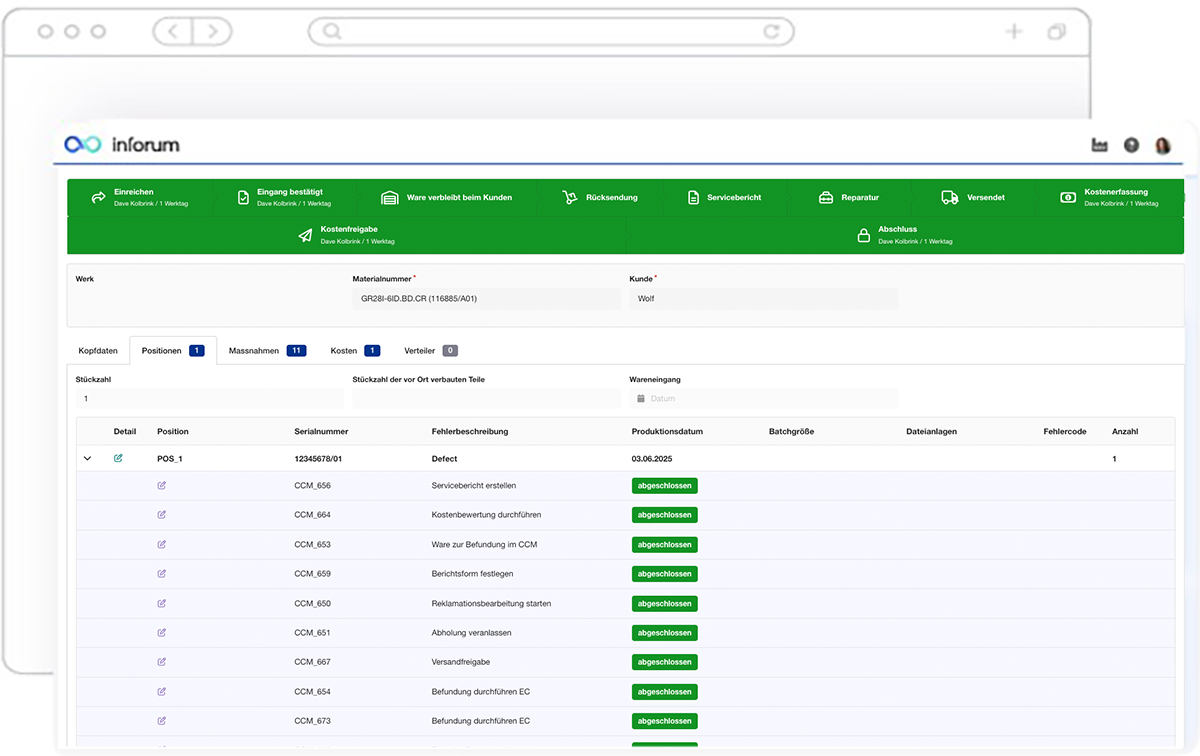
Task: Open the Kopfdaten tab
Action: (x=98, y=351)
